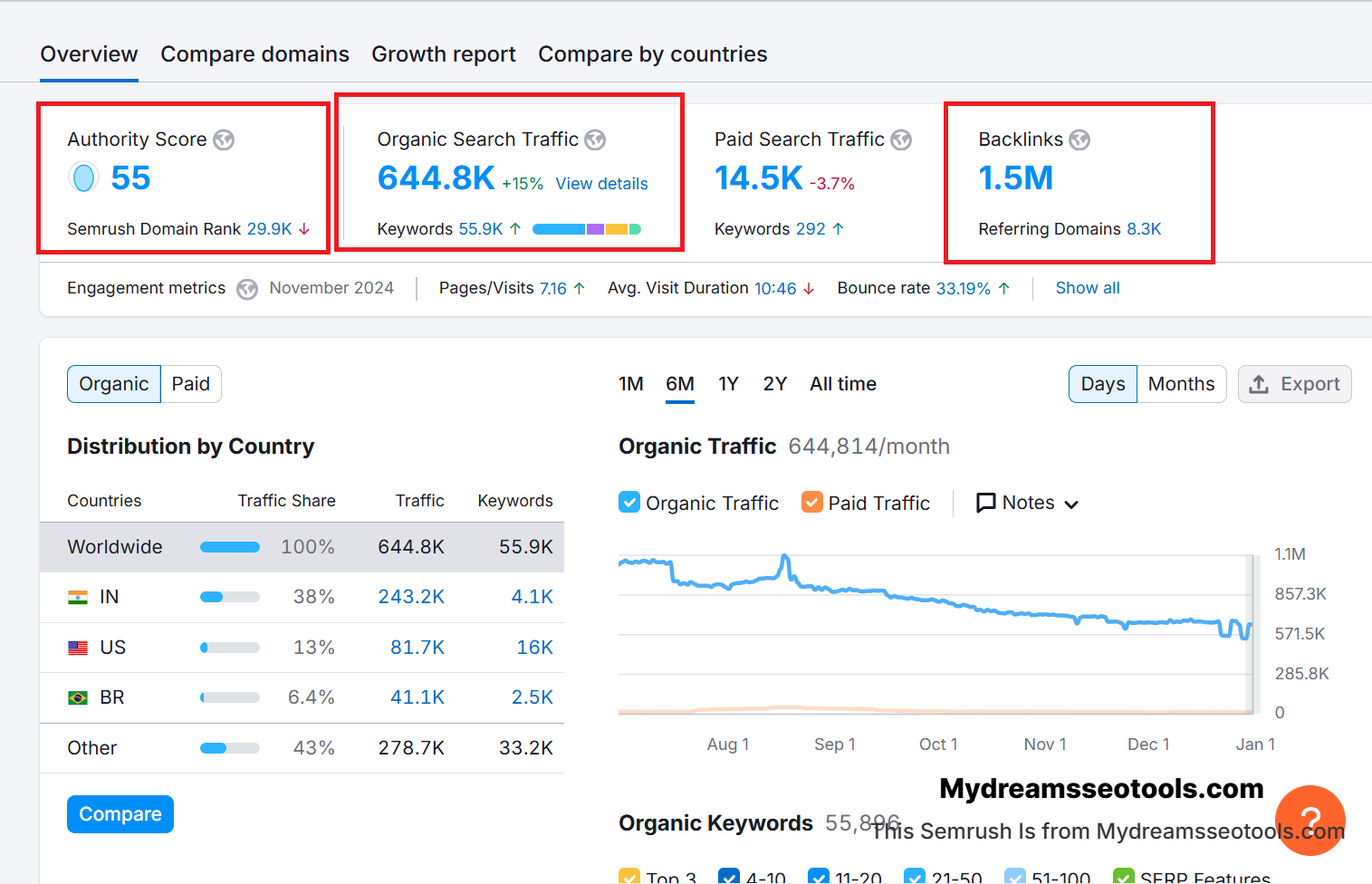Click the IN traffic share bar

tap(230, 597)
